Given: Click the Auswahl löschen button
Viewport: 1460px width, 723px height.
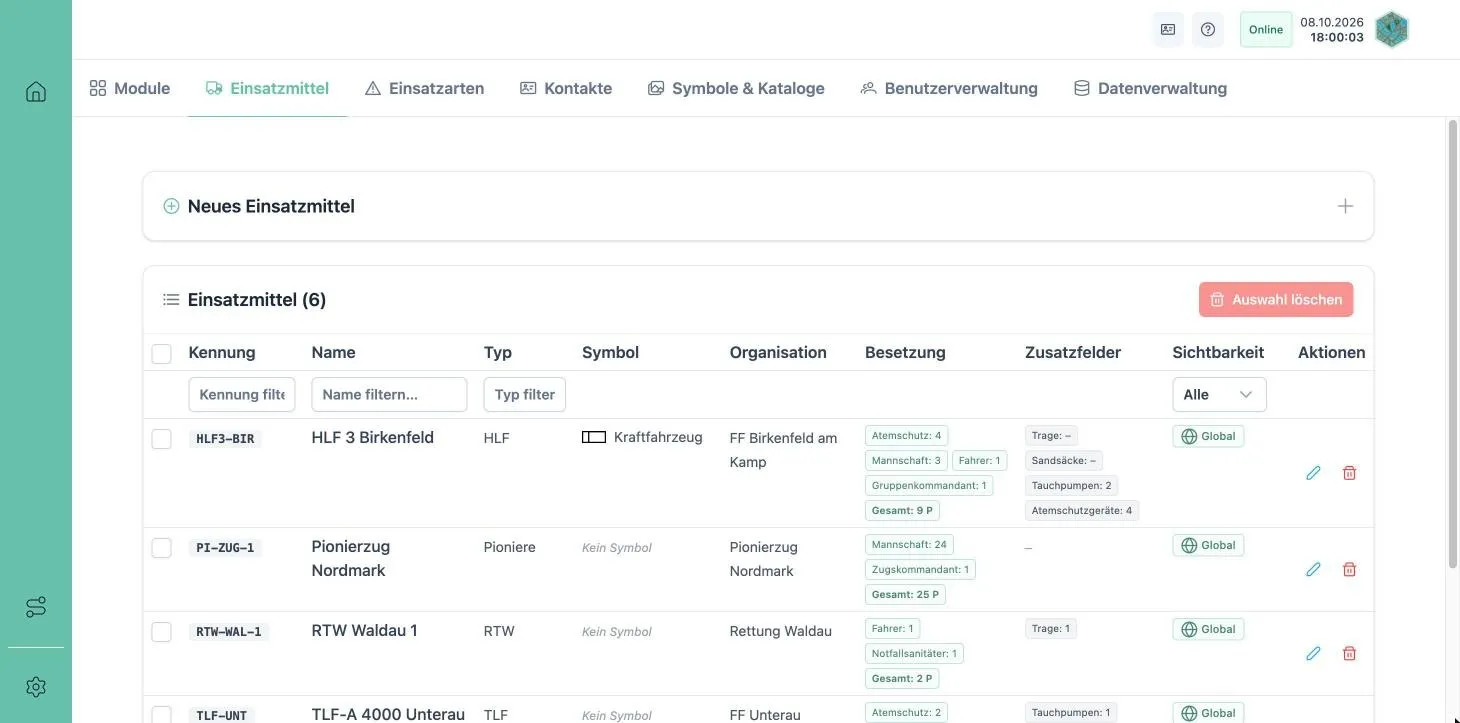Looking at the screenshot, I should [1276, 299].
